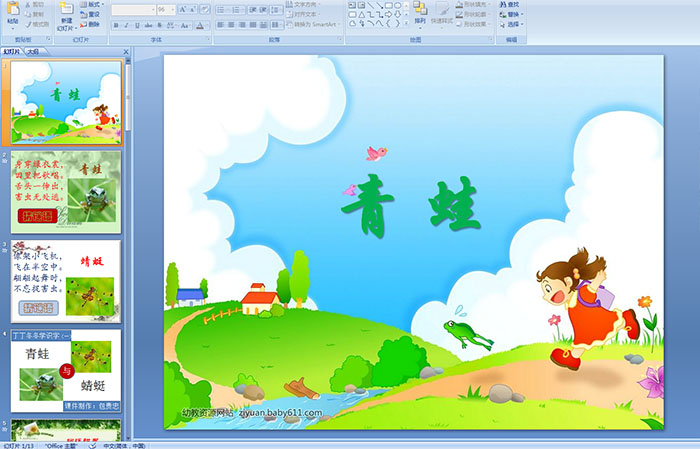Open the font size dropdown
Viewport: 700px width, 449px height.
tap(173, 9)
